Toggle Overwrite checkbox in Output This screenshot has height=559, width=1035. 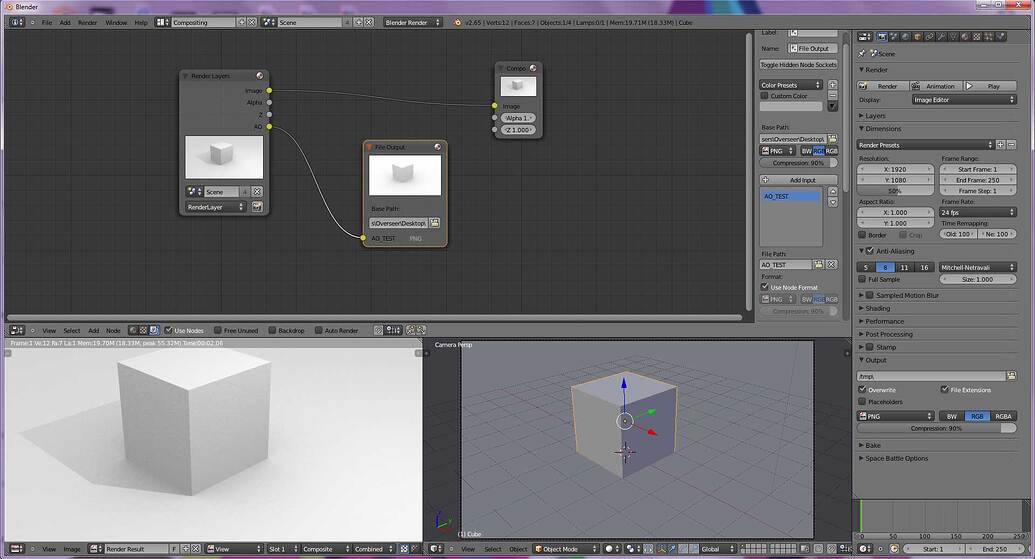pyautogui.click(x=862, y=389)
